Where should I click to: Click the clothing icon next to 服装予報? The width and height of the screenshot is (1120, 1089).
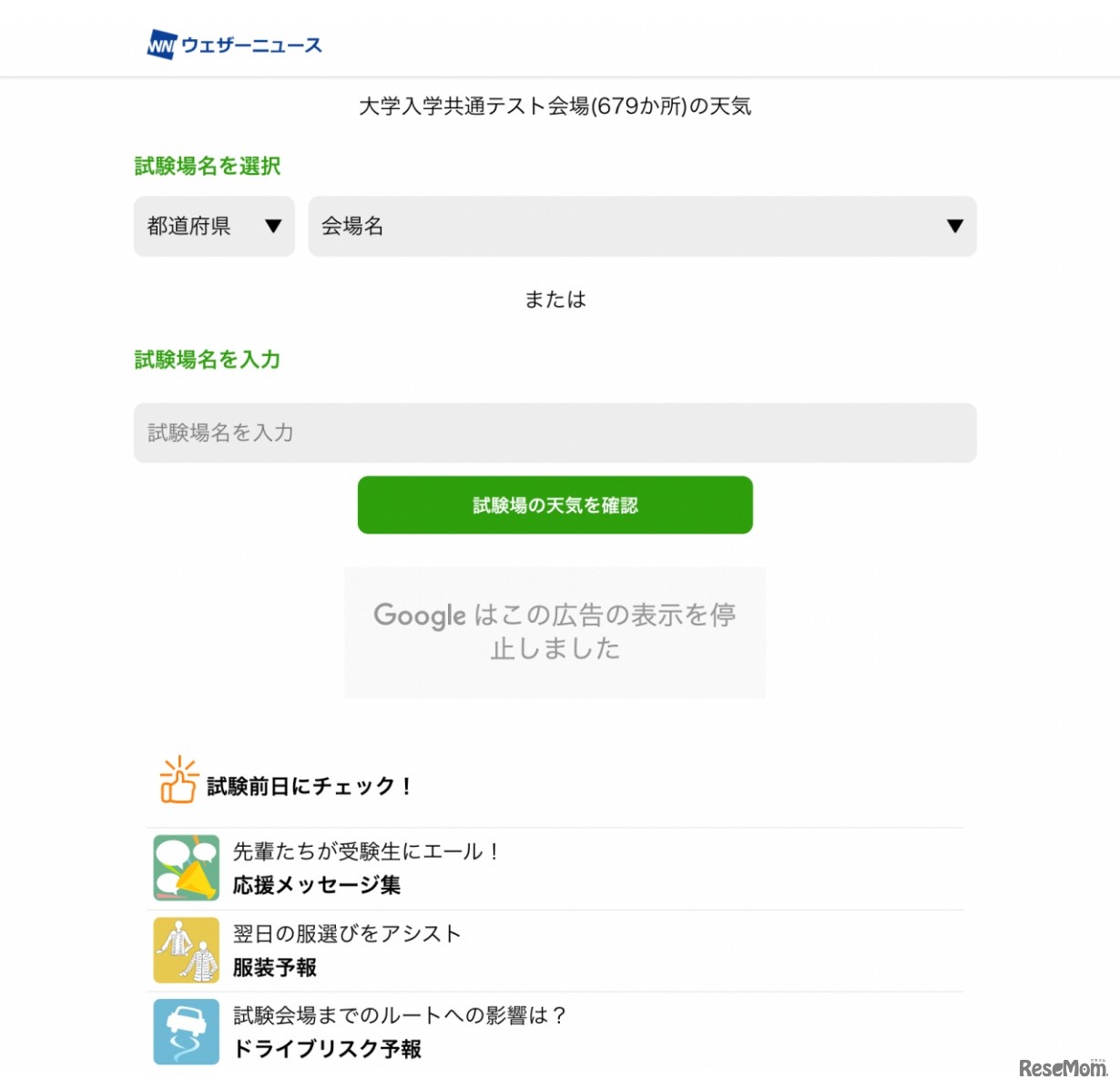(186, 949)
